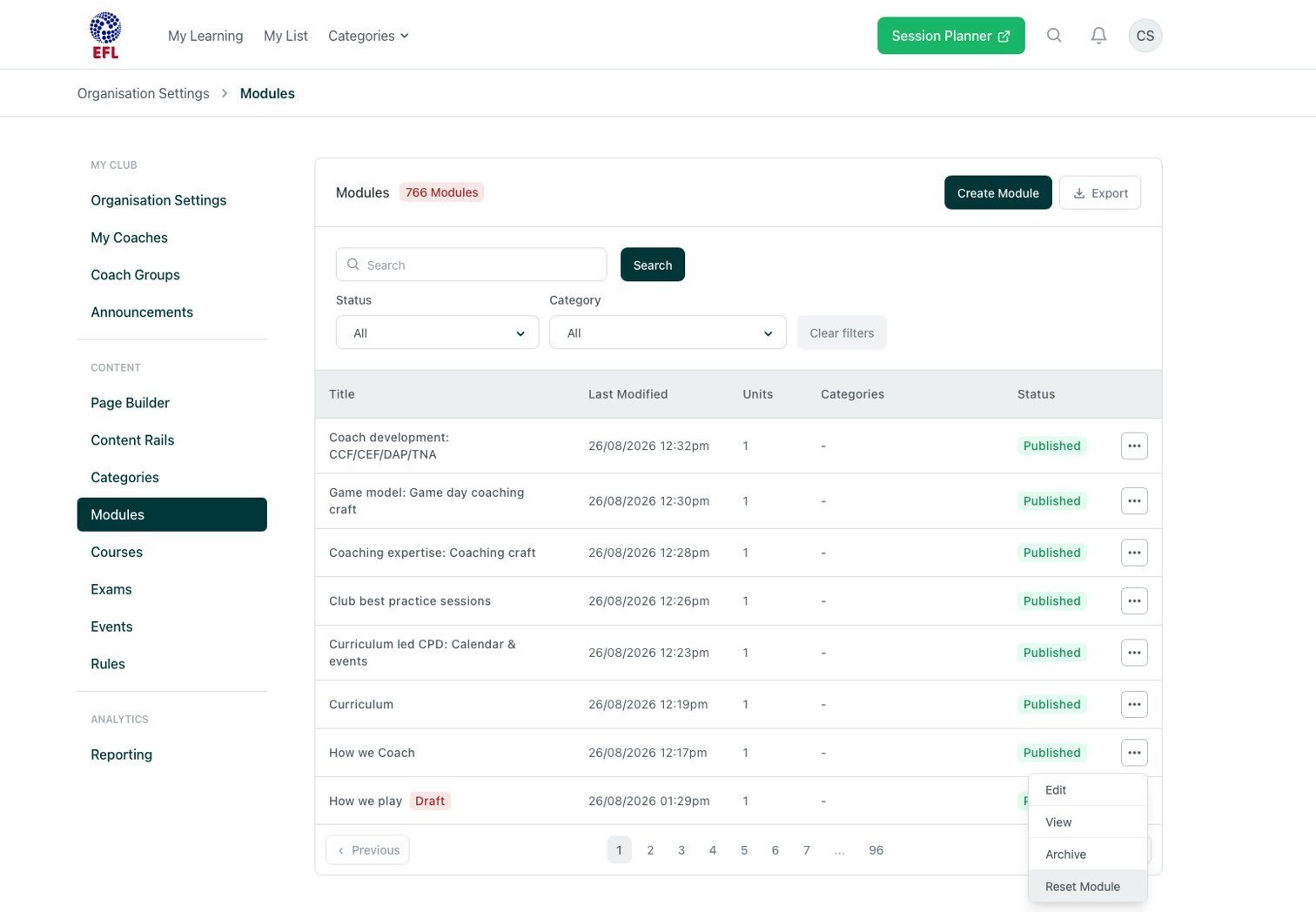
Task: Open the Status filter dropdown
Action: click(437, 332)
